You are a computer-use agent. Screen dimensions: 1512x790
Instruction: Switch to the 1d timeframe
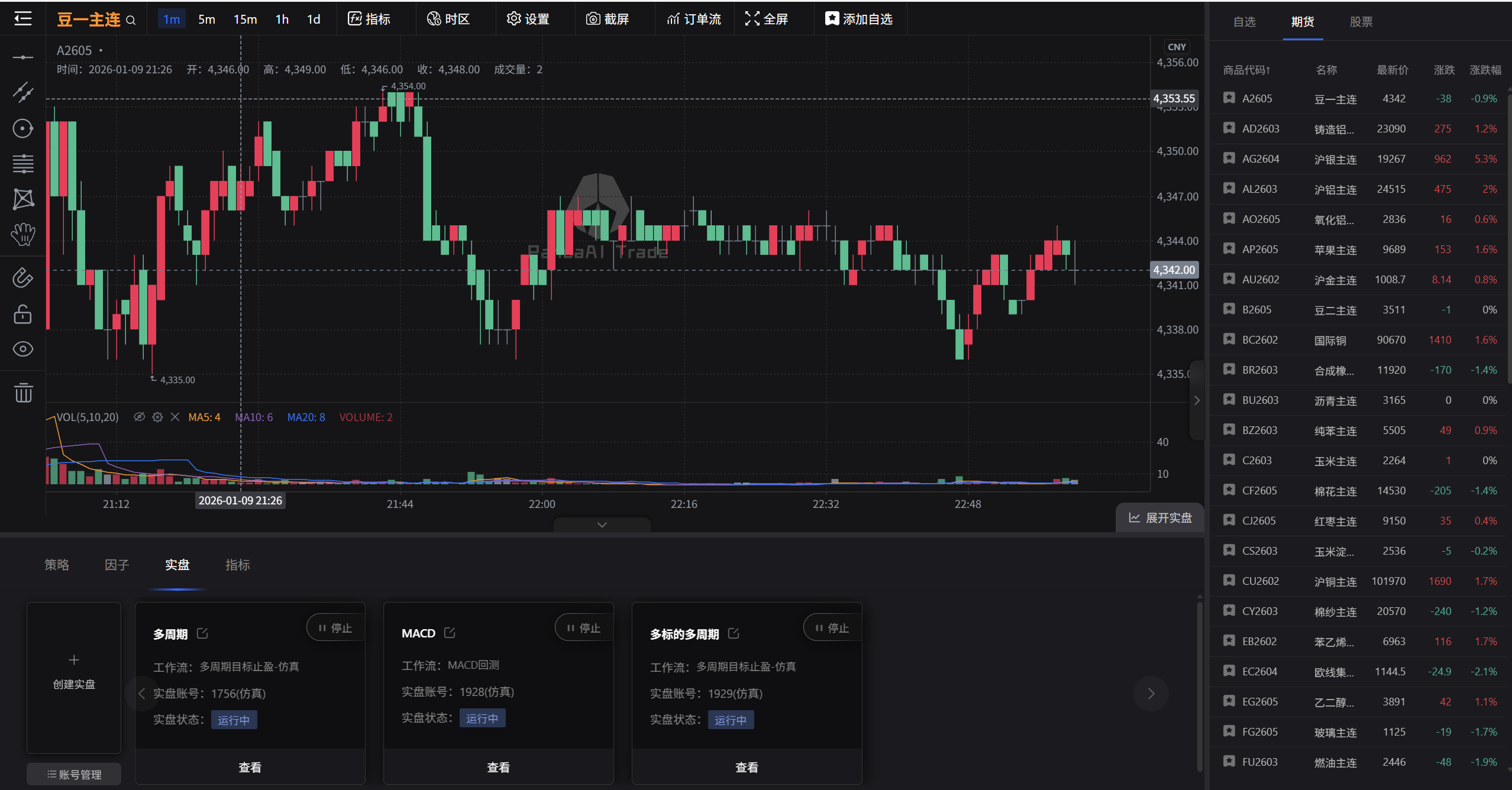[314, 19]
